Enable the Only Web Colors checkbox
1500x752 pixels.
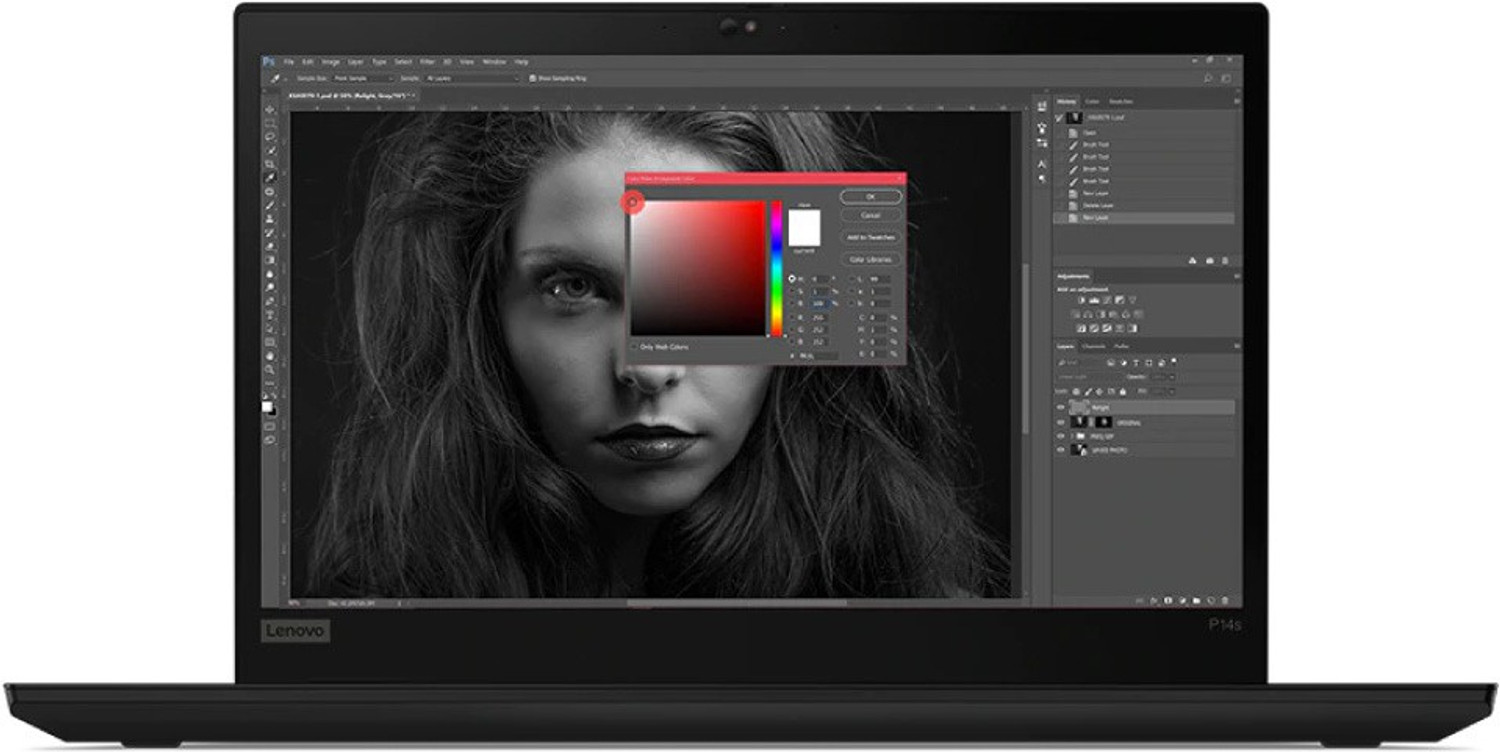coord(634,347)
